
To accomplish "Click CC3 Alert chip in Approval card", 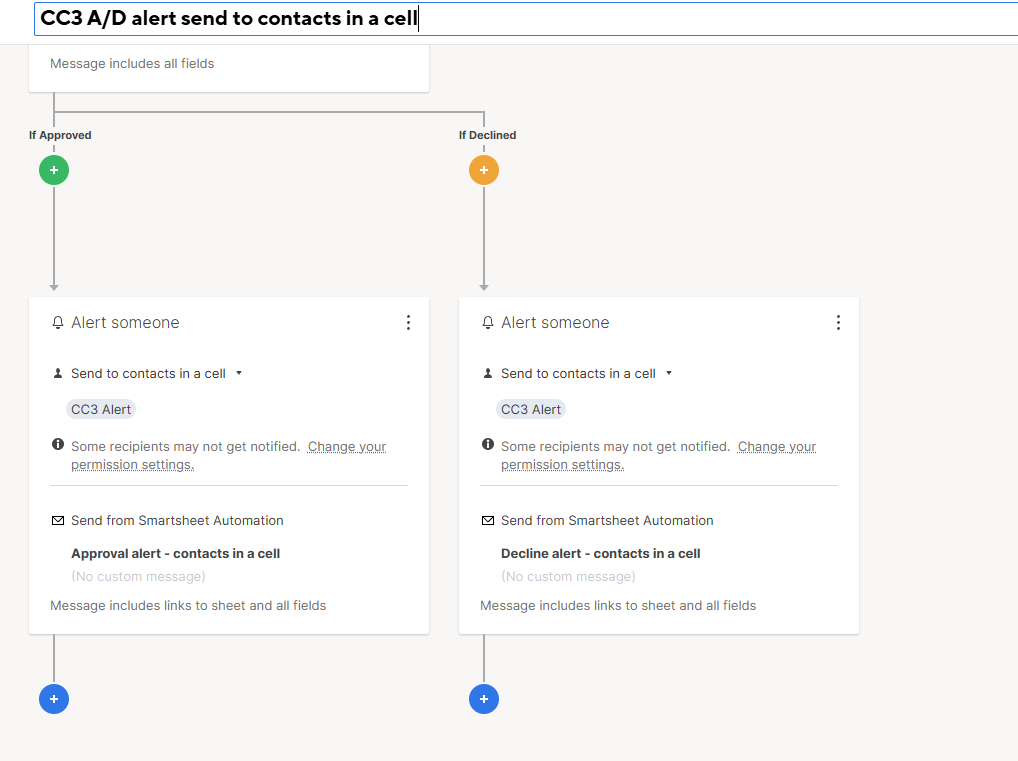I will (x=101, y=409).
